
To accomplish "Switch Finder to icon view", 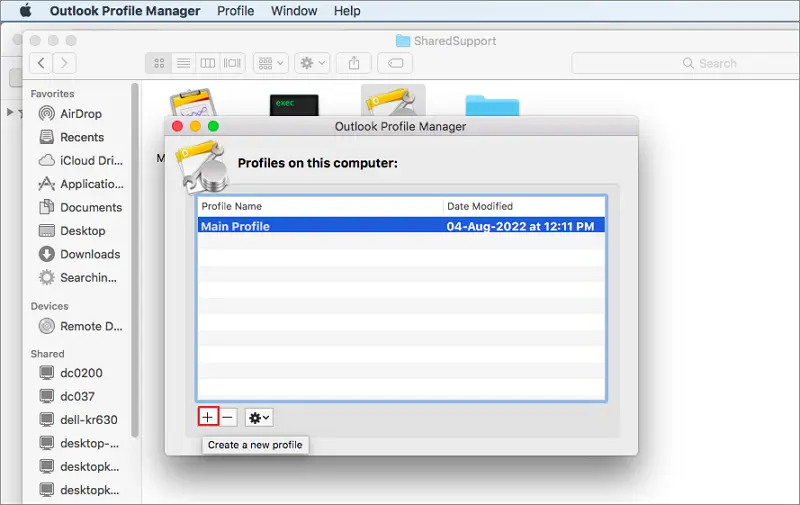I will [x=159, y=63].
